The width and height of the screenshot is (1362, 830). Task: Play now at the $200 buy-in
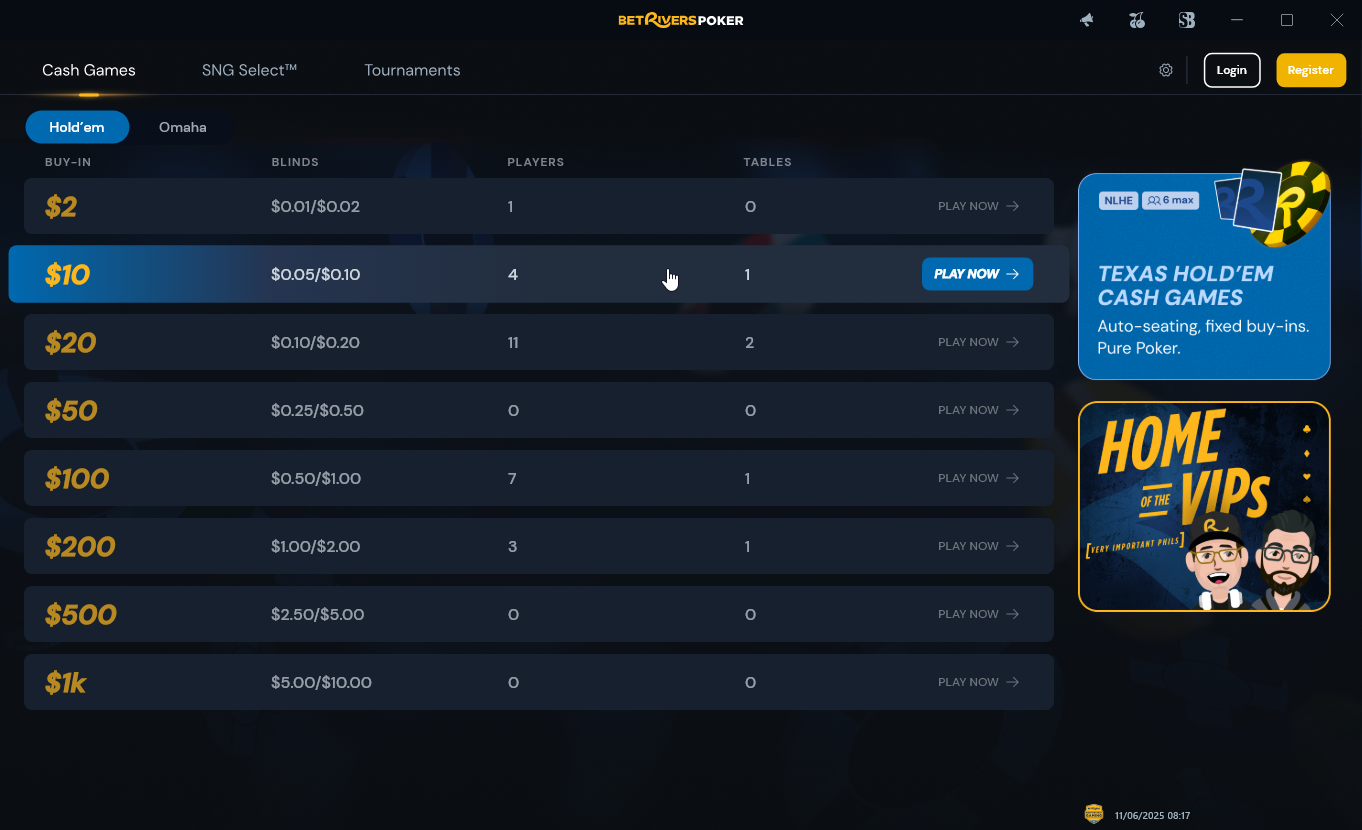[978, 546]
